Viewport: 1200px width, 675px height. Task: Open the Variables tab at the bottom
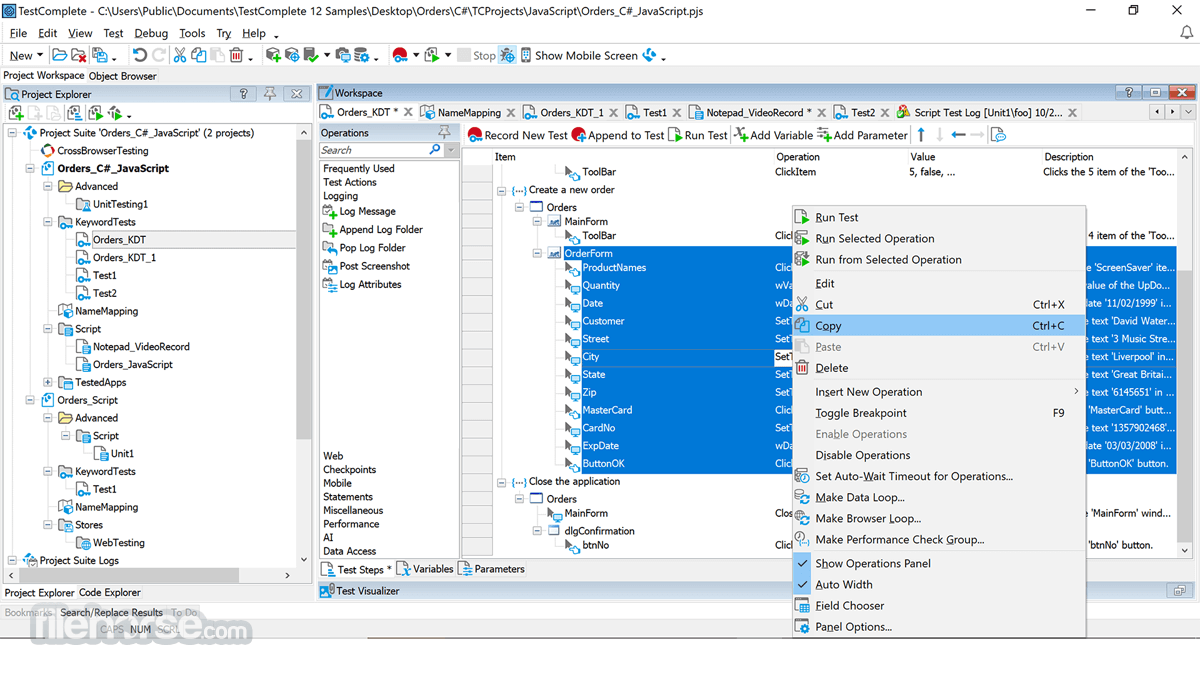tap(426, 569)
